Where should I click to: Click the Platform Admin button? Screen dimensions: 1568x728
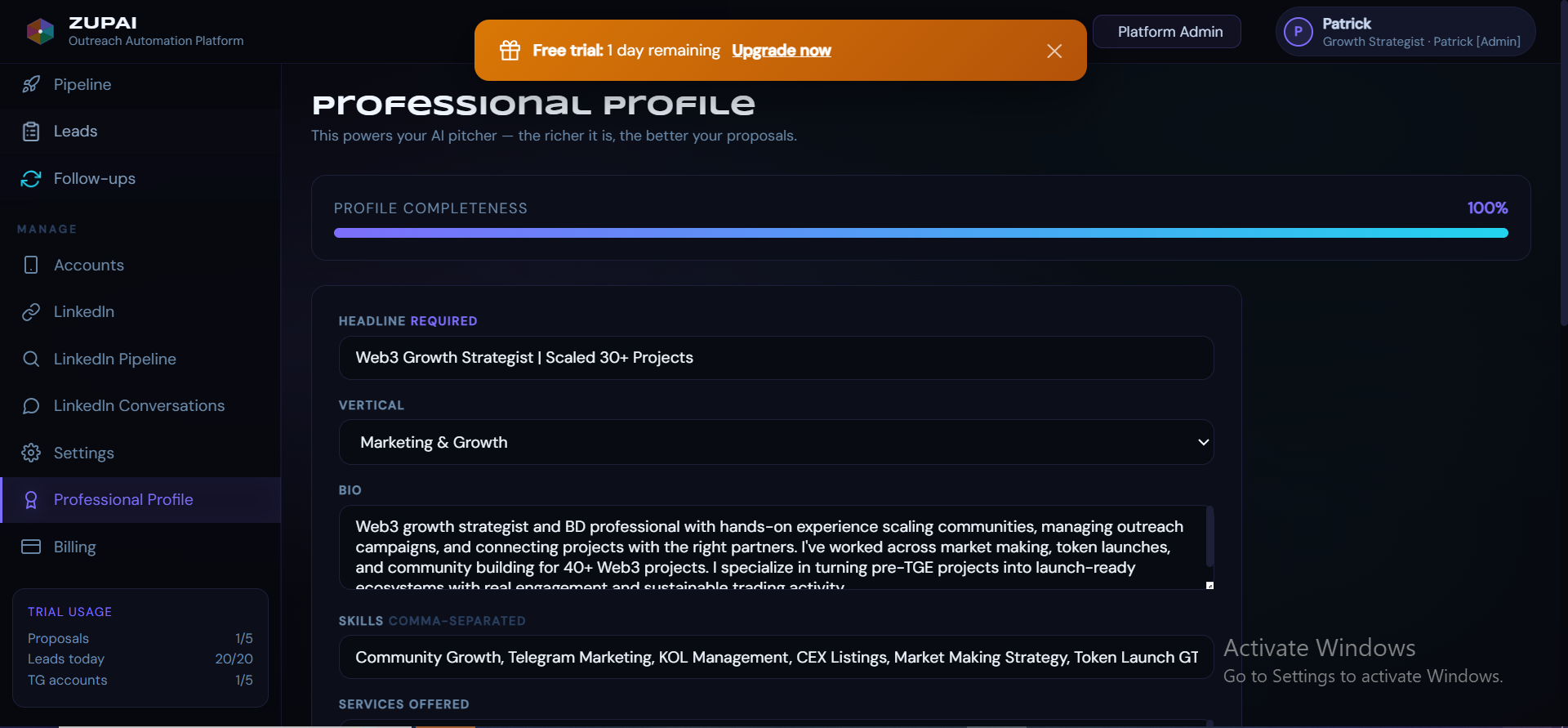click(x=1167, y=32)
